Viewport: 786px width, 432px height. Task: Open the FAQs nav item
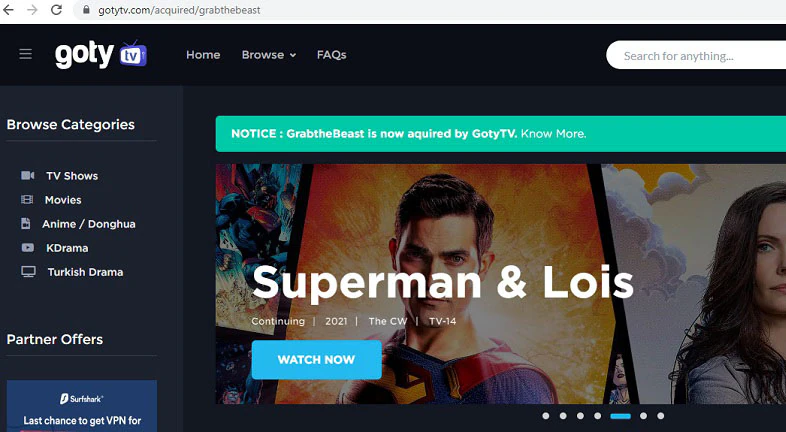click(x=331, y=55)
